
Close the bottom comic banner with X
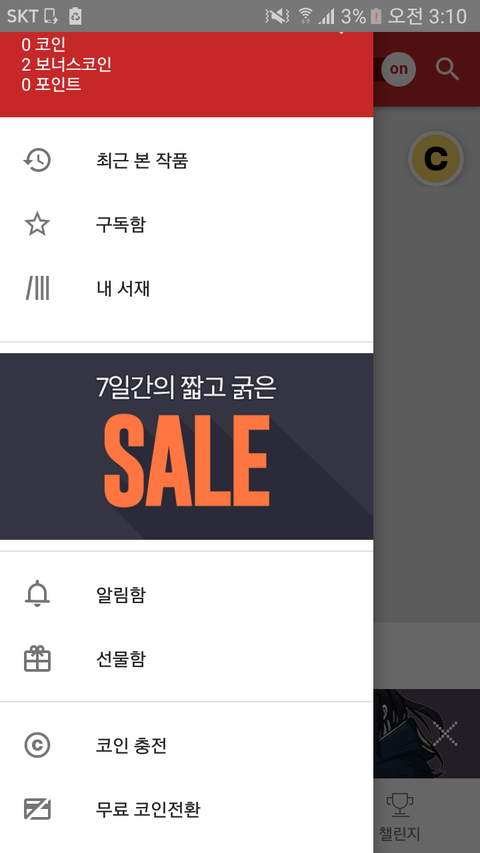coord(446,733)
